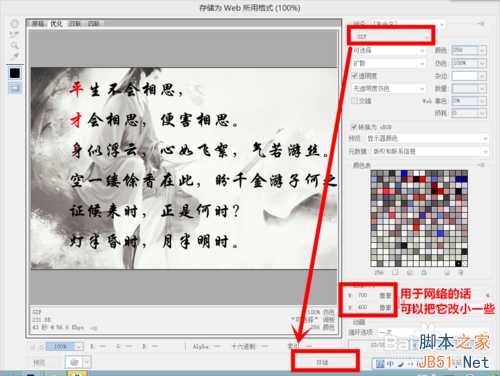
Task: Select the Zoom tool
Action: coord(14,45)
